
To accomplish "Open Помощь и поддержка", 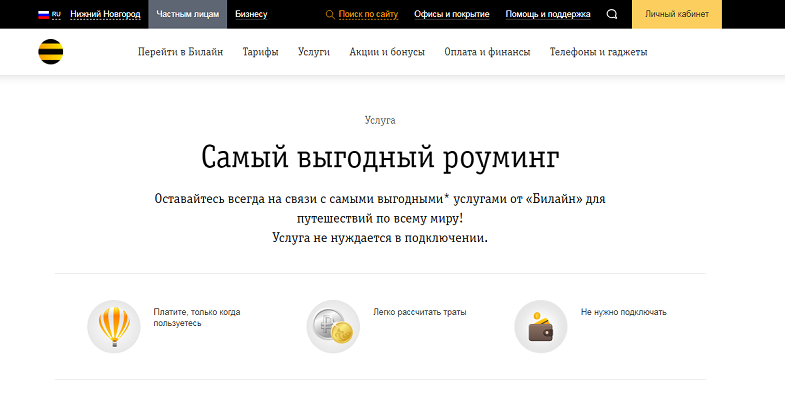I will pos(548,15).
